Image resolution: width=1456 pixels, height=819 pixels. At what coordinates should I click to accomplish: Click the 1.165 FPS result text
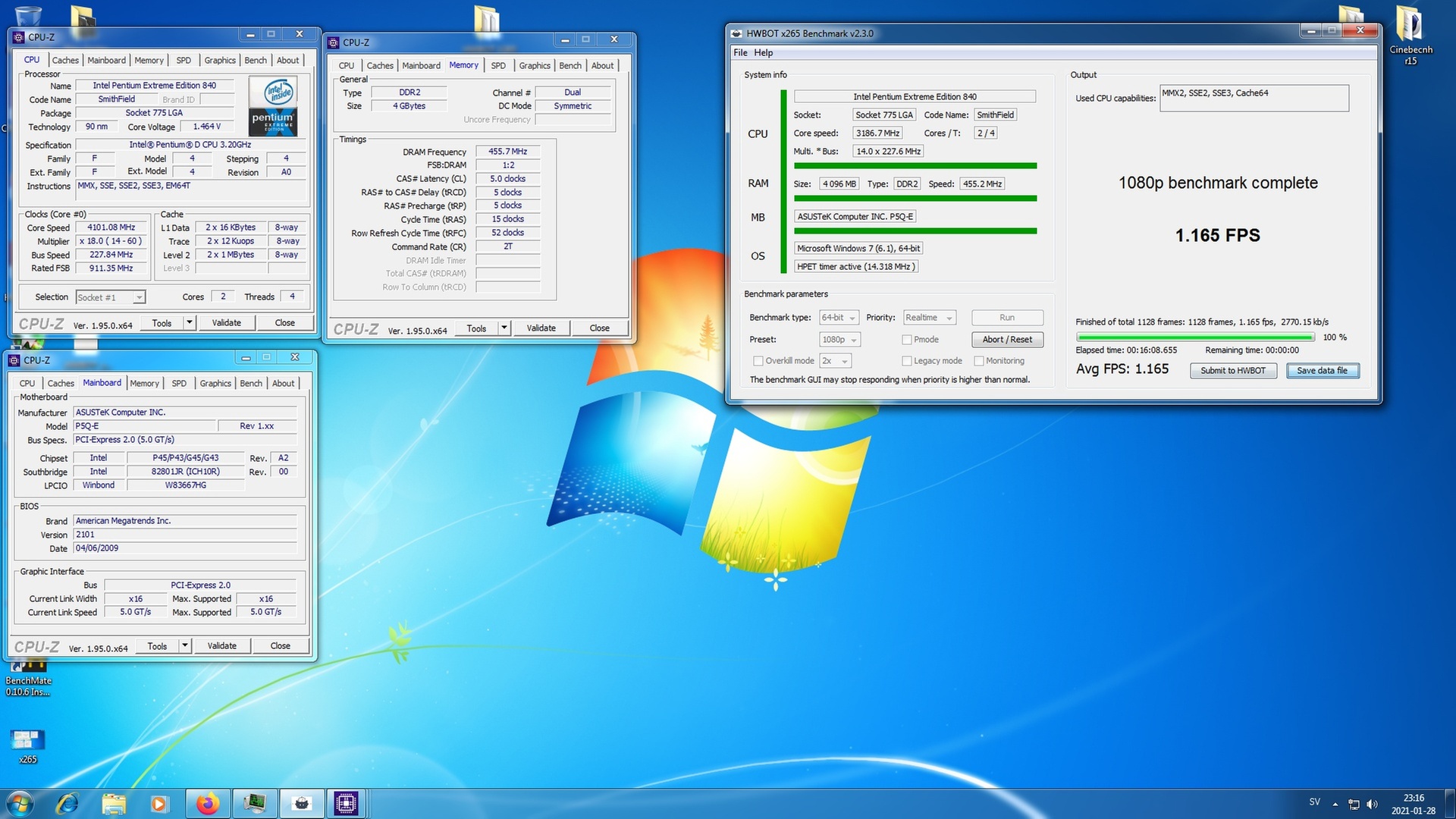click(x=1218, y=235)
